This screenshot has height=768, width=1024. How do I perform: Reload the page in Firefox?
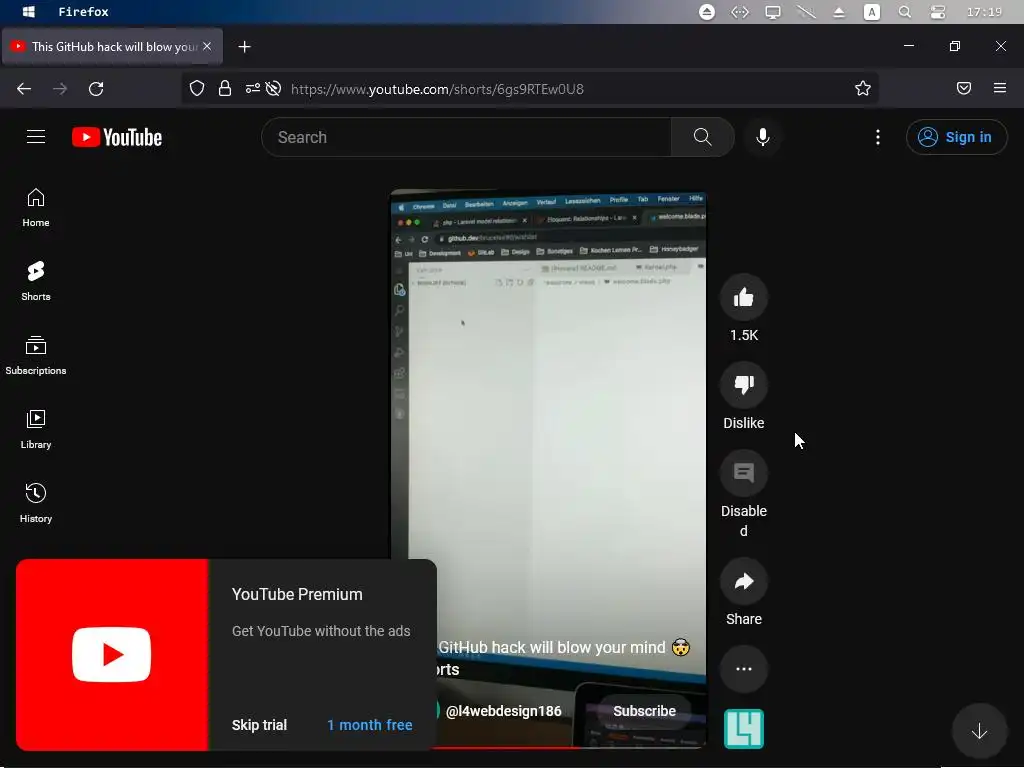96,89
